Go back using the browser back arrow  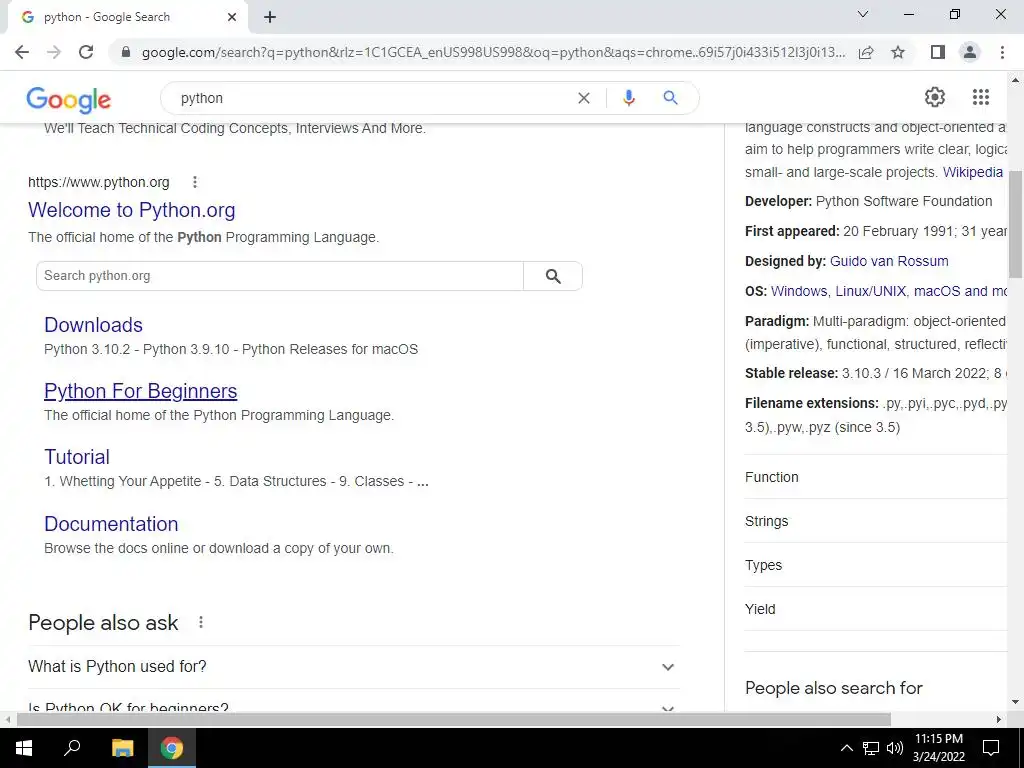[x=22, y=52]
